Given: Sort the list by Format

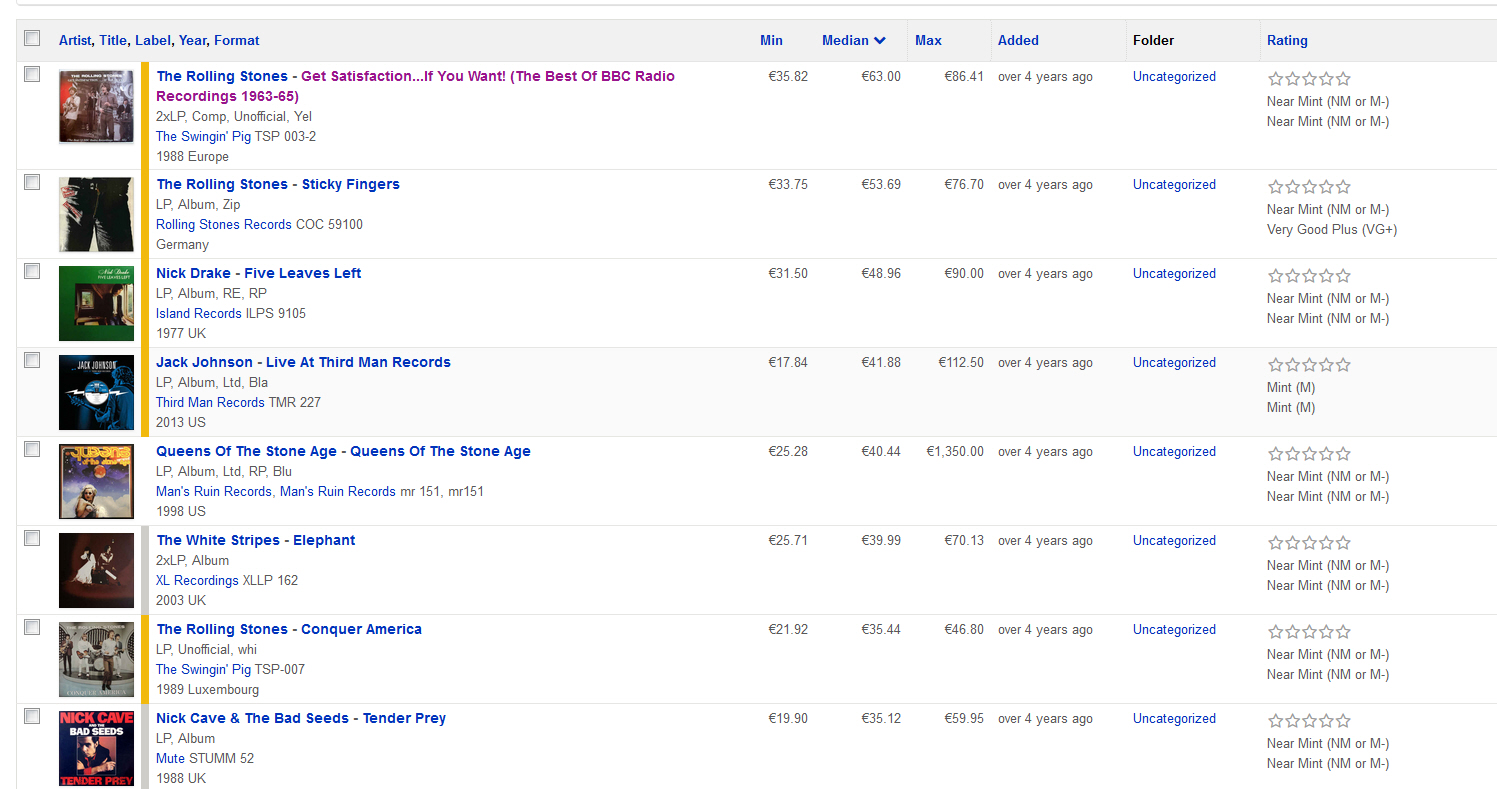Looking at the screenshot, I should pyautogui.click(x=237, y=40).
